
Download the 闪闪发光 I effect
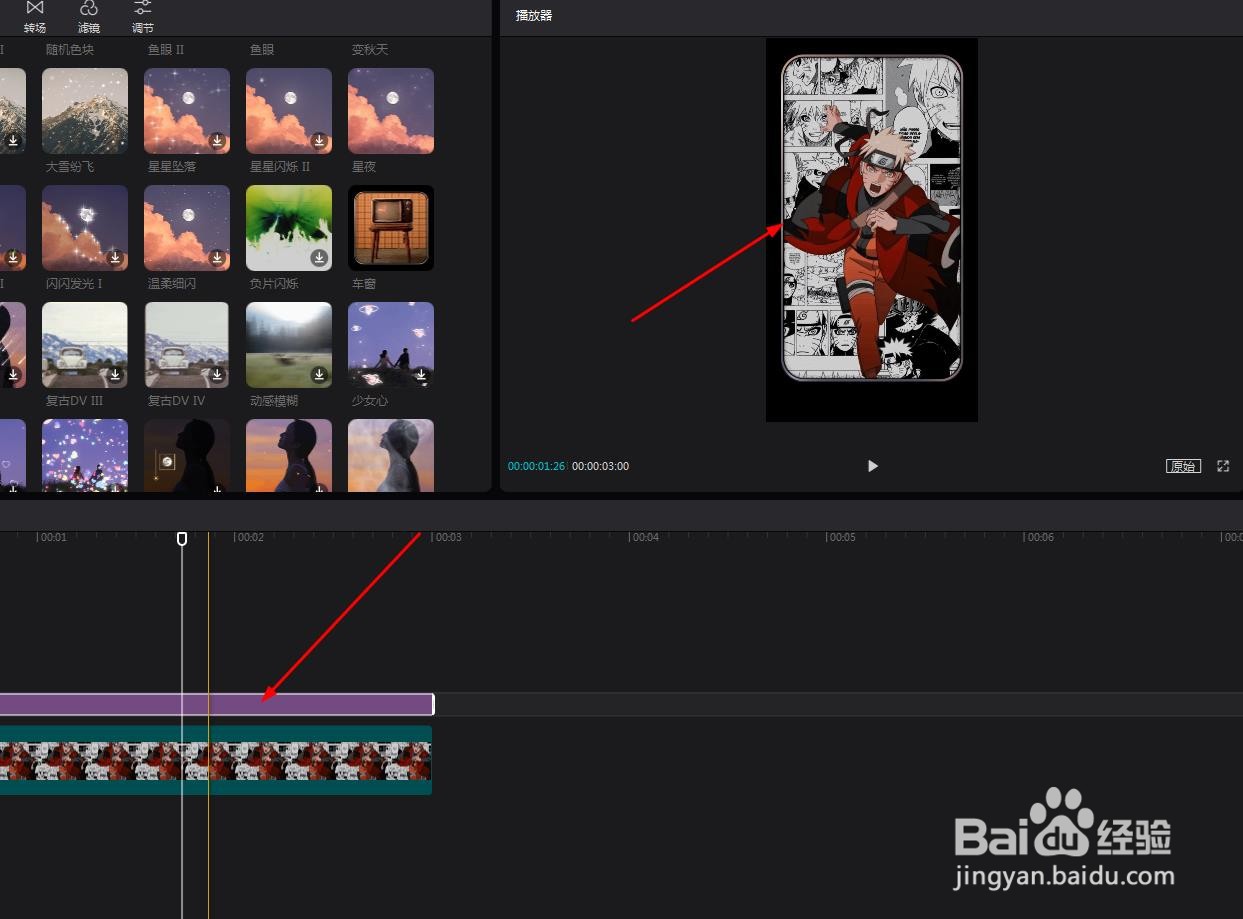115,258
